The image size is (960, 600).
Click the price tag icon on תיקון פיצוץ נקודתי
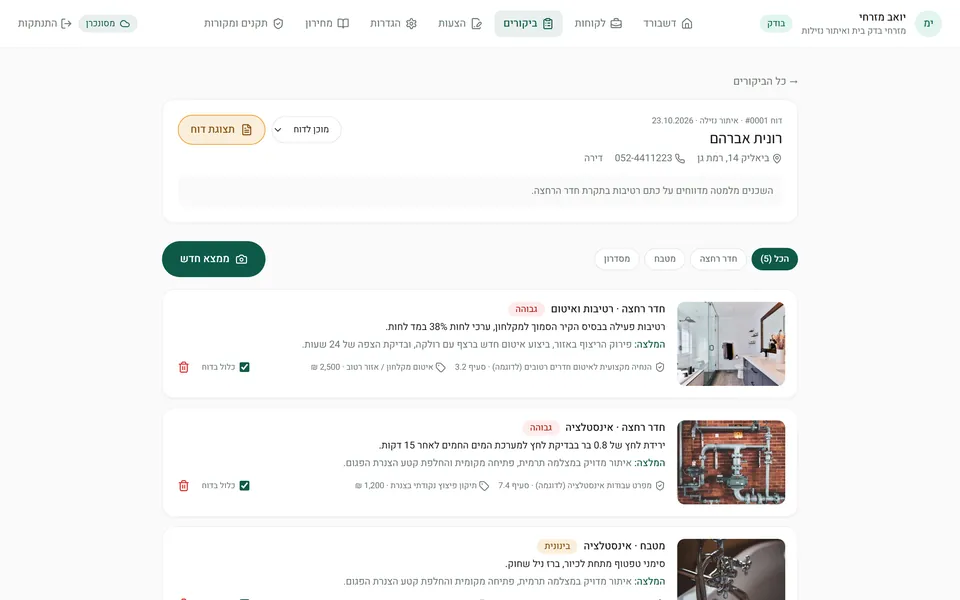click(x=484, y=486)
